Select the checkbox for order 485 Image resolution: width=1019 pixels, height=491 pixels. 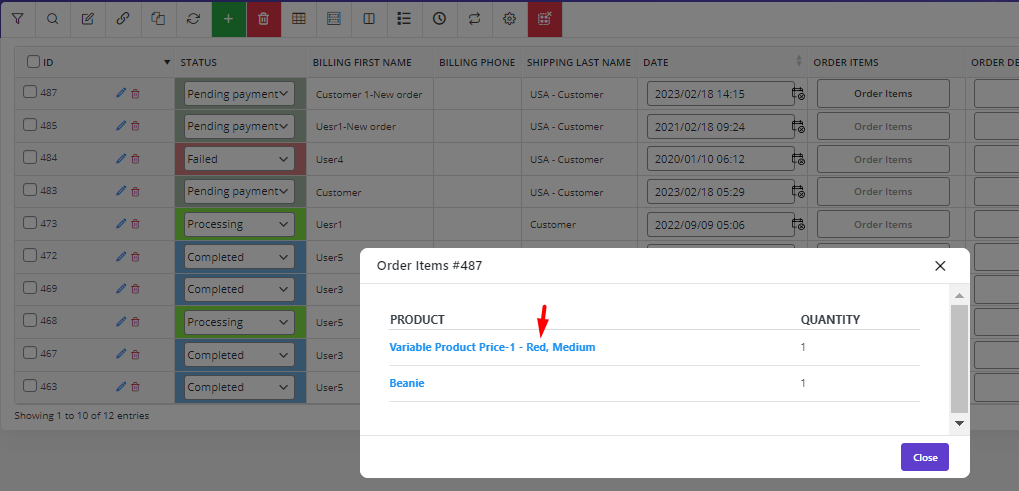point(30,124)
